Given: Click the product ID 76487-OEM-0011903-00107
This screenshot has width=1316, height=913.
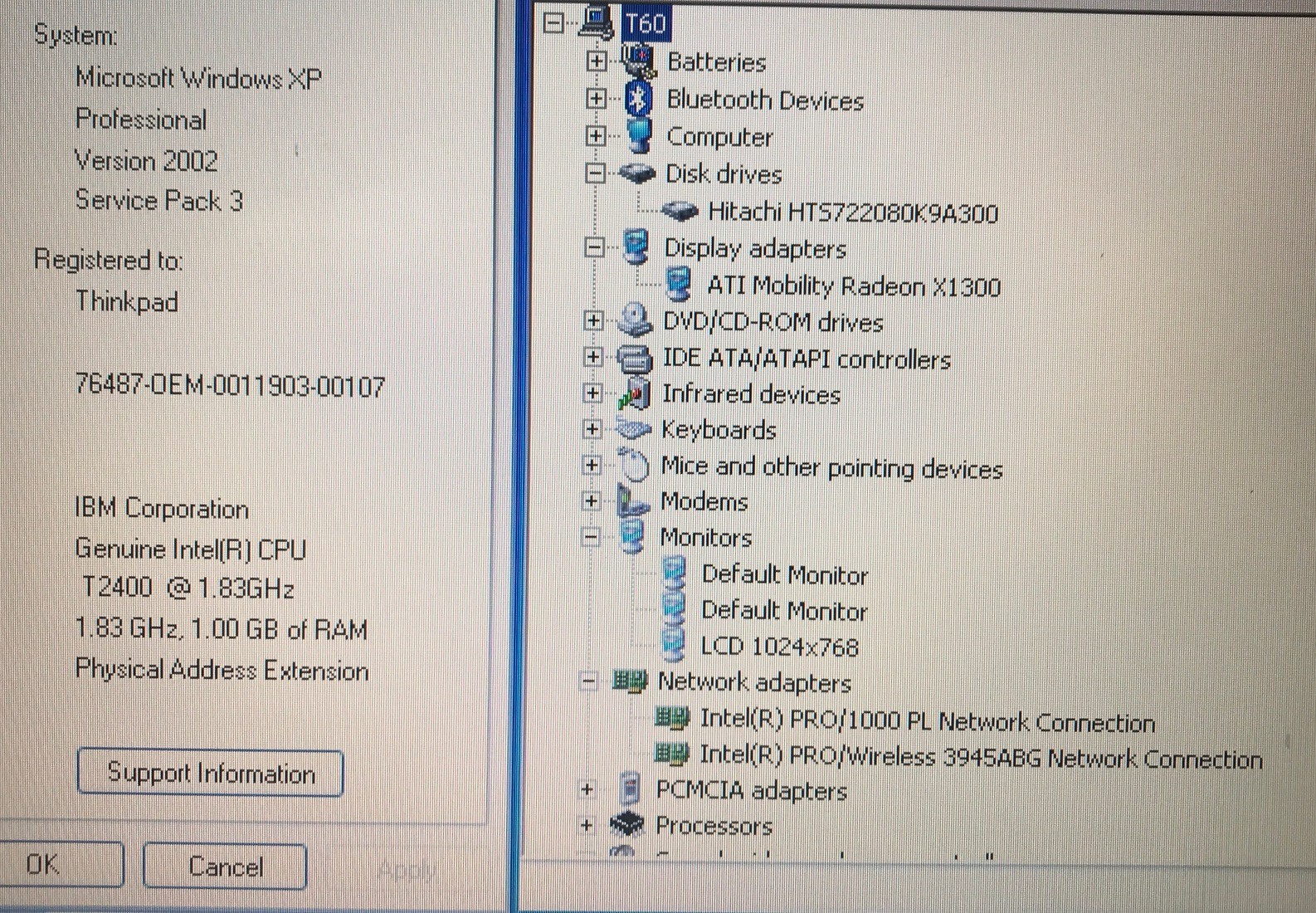Looking at the screenshot, I should (x=230, y=386).
